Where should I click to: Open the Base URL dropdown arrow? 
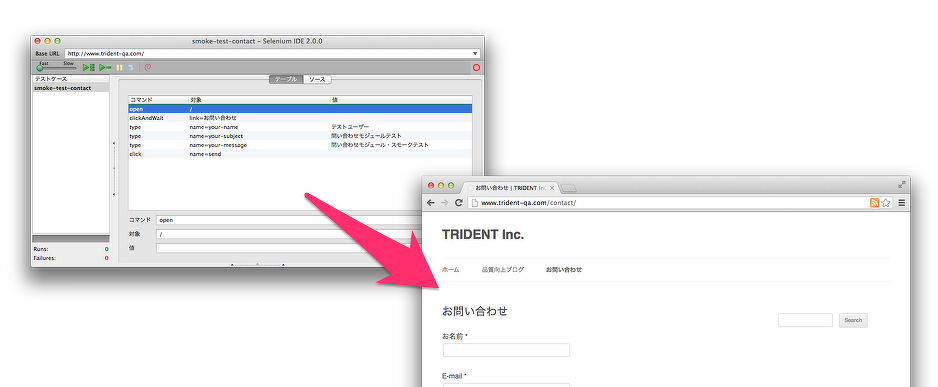[x=475, y=53]
